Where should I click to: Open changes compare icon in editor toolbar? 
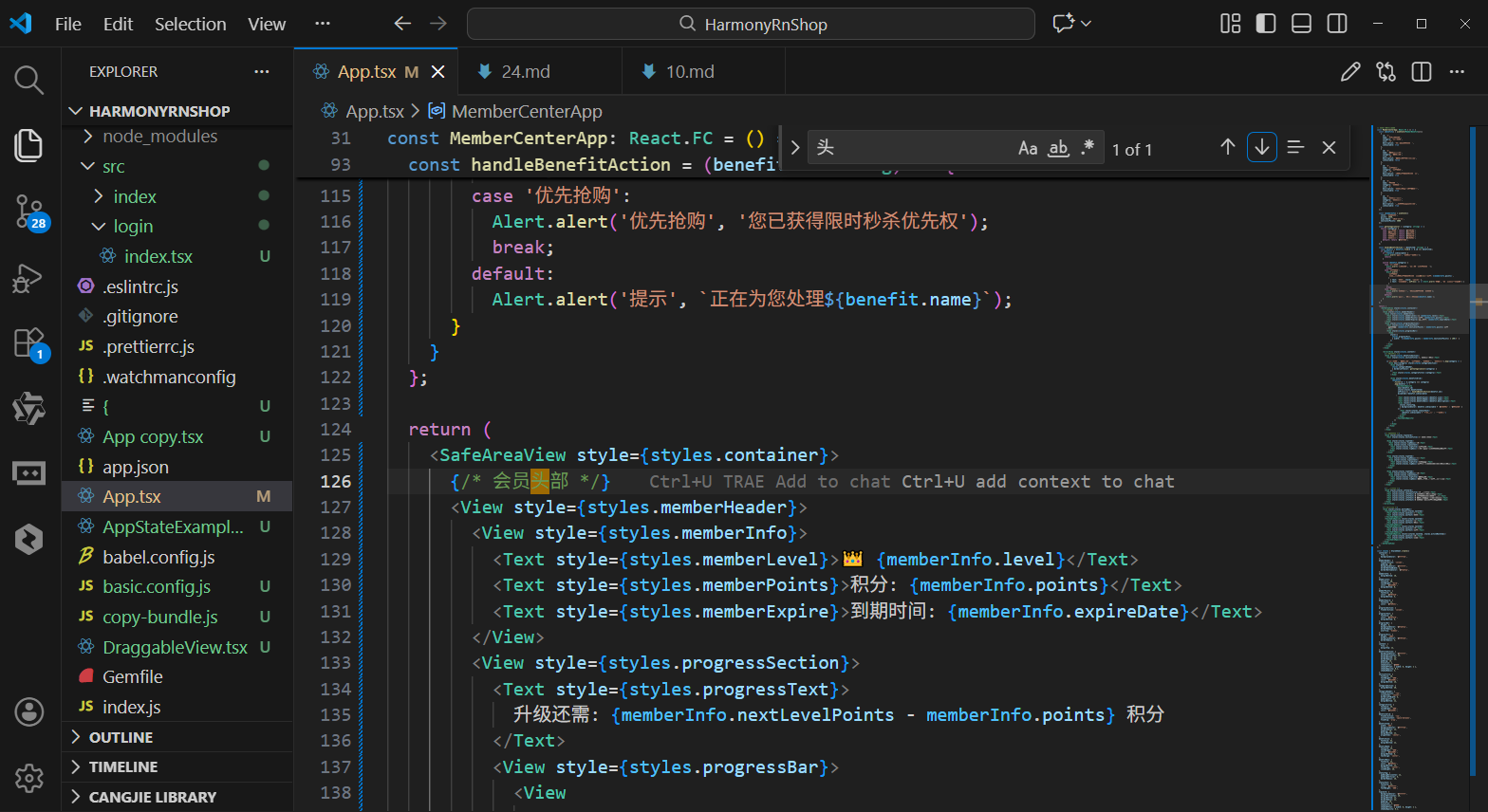[1386, 72]
